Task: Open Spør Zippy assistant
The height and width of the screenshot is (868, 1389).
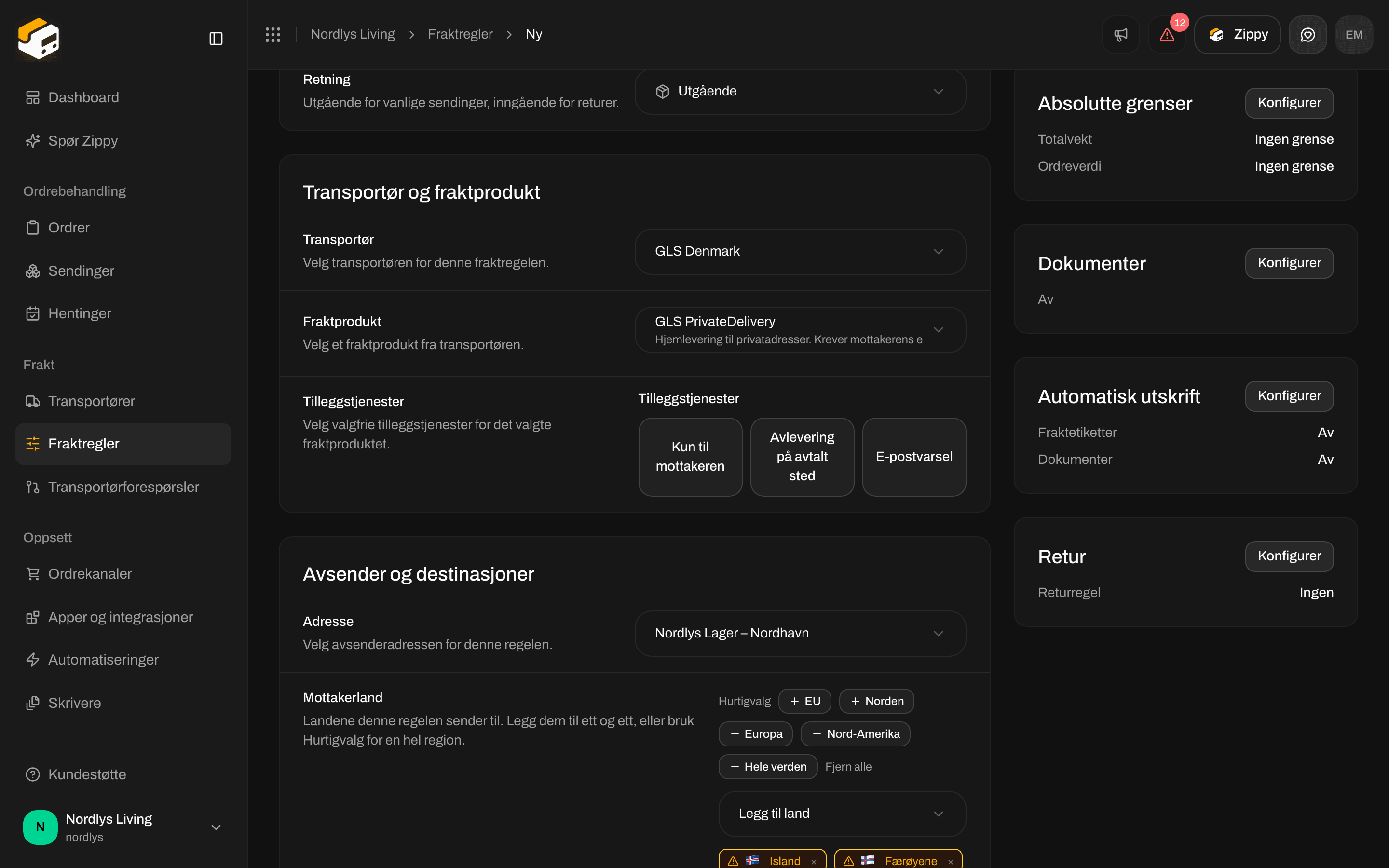Action: tap(123, 141)
